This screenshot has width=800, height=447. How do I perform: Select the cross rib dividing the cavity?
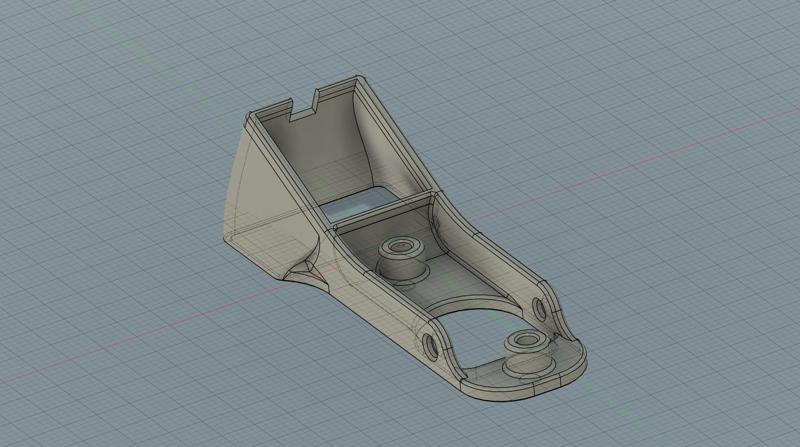[x=383, y=209]
